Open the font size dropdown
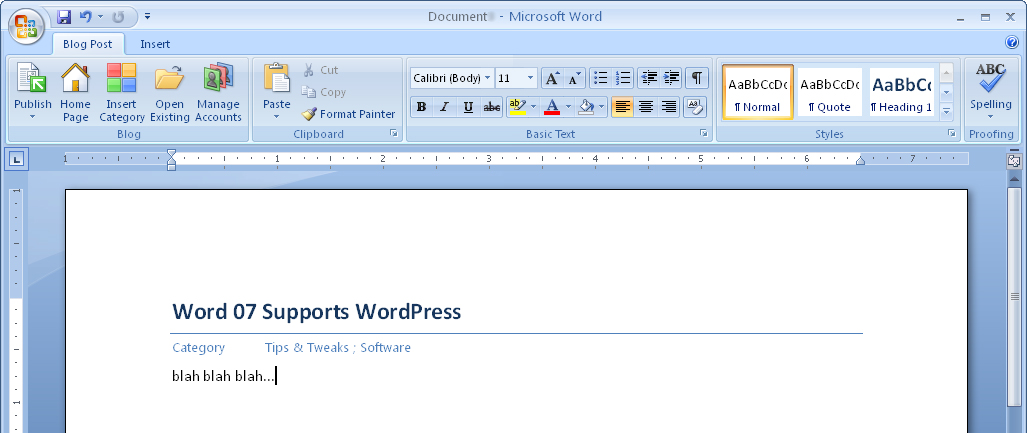1027x433 pixels. [530, 79]
